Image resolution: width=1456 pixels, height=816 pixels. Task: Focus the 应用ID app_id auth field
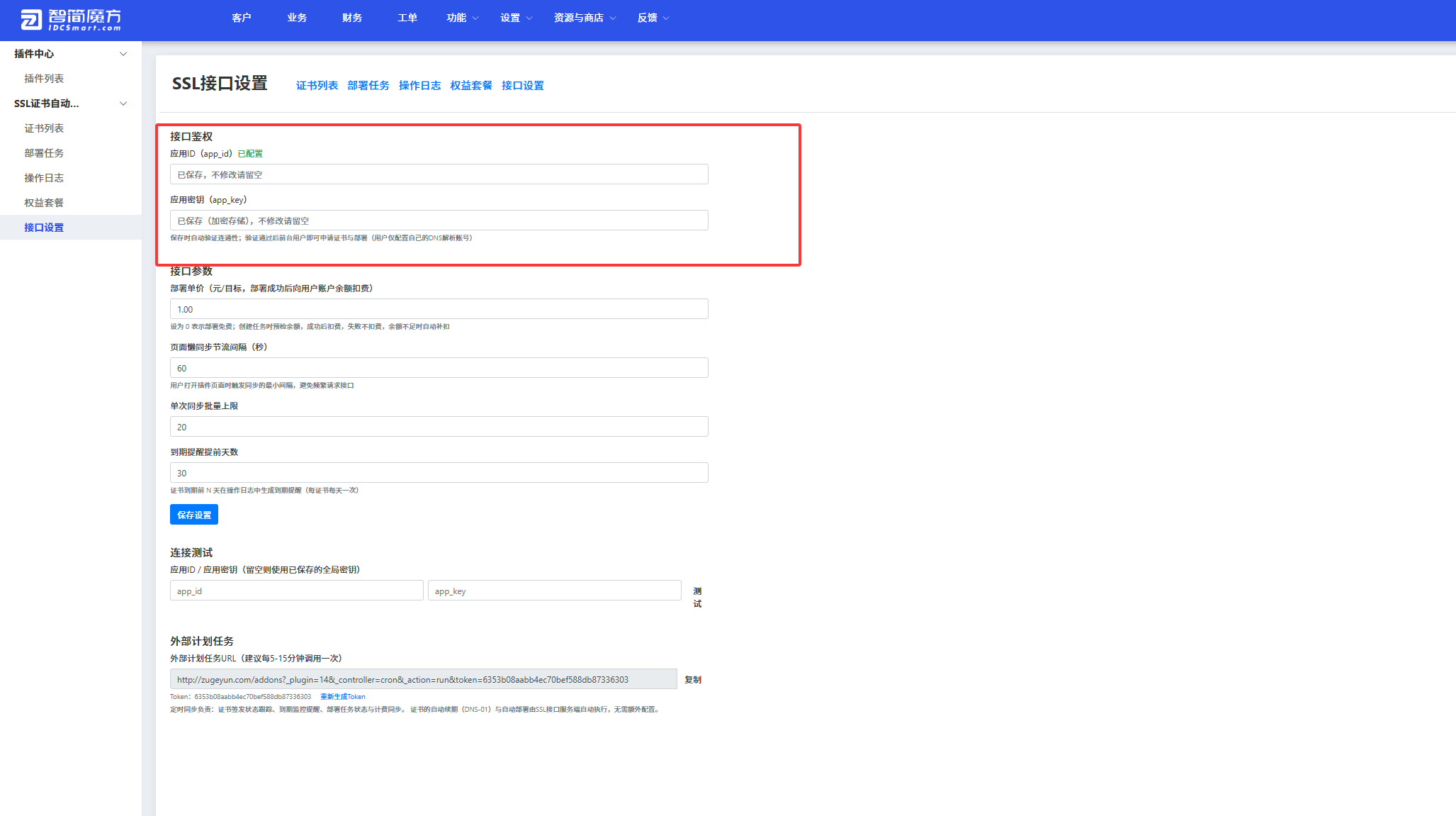click(x=439, y=174)
